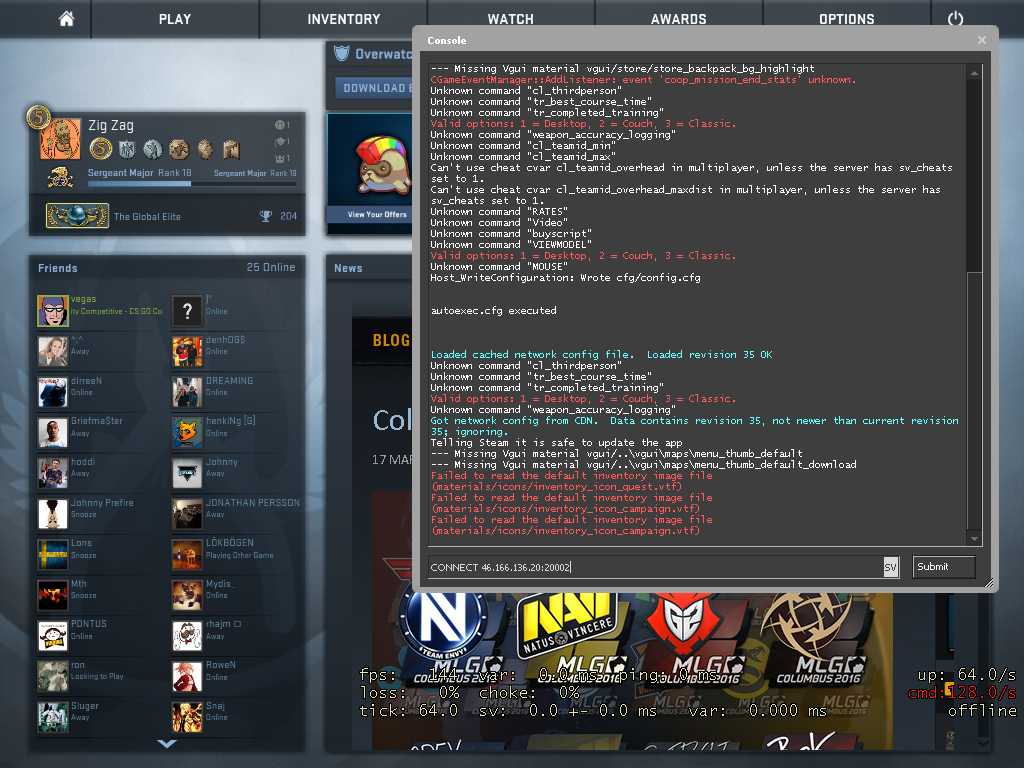Image resolution: width=1024 pixels, height=768 pixels.
Task: Open the INVENTORY menu
Action: tap(344, 19)
